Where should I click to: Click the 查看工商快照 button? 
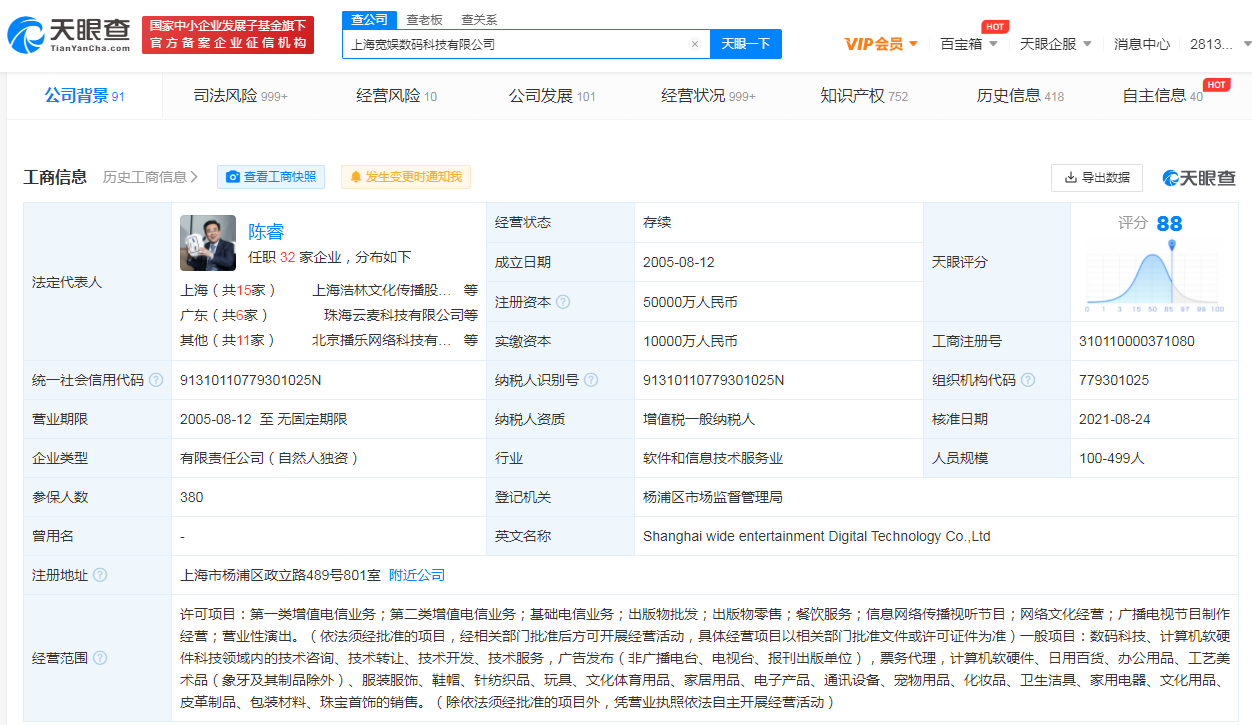pos(271,177)
